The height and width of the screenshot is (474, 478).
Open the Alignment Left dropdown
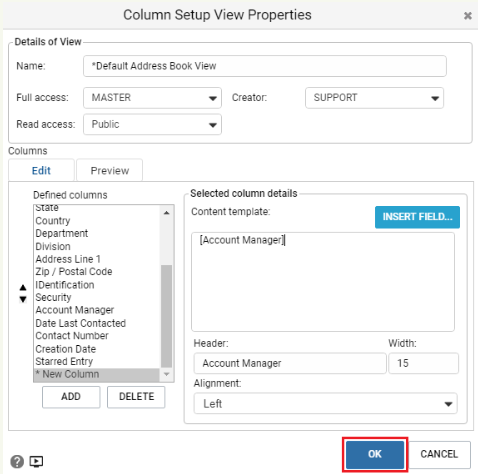(x=326, y=404)
